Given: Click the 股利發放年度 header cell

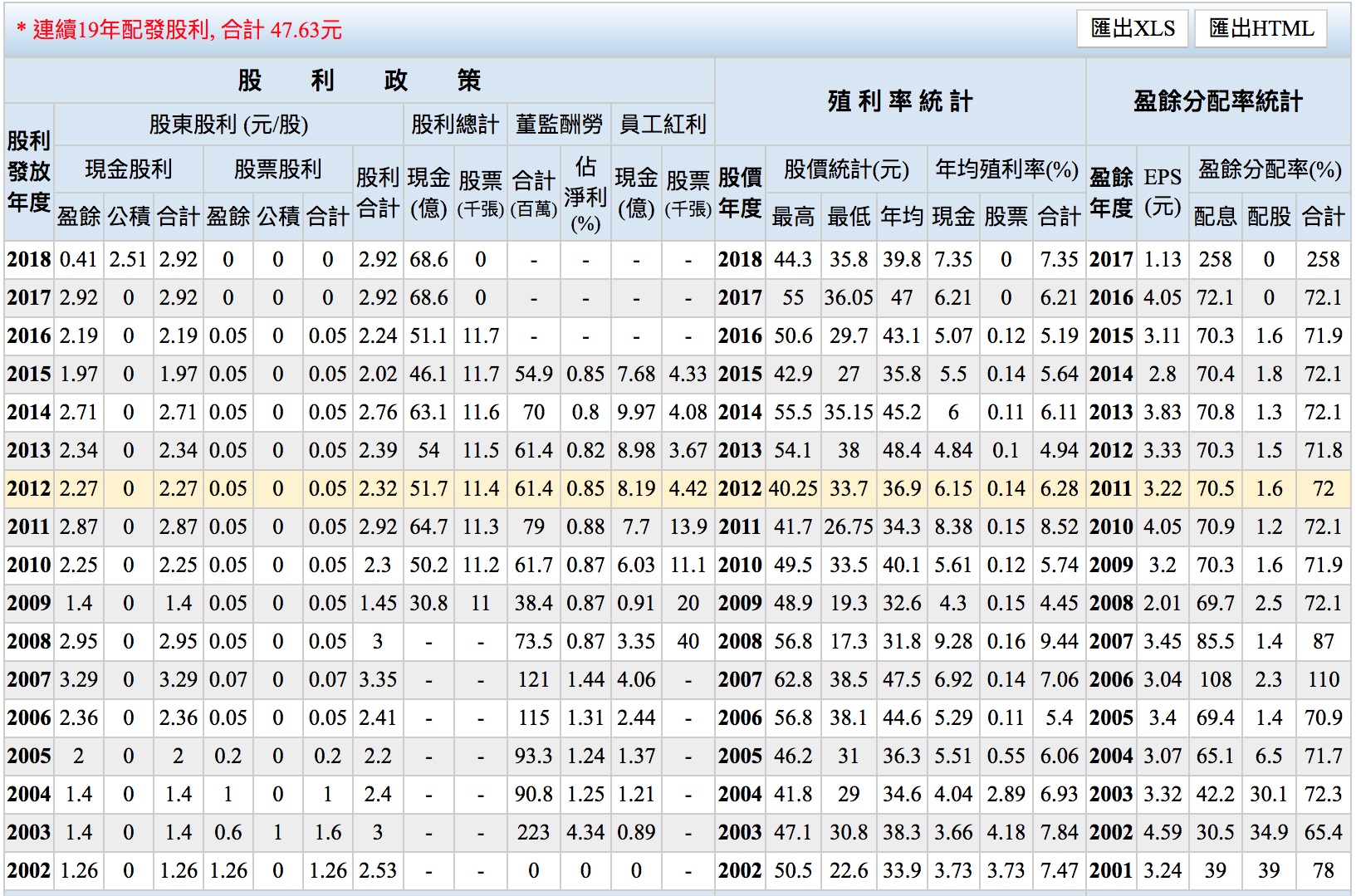Looking at the screenshot, I should coord(29,172).
